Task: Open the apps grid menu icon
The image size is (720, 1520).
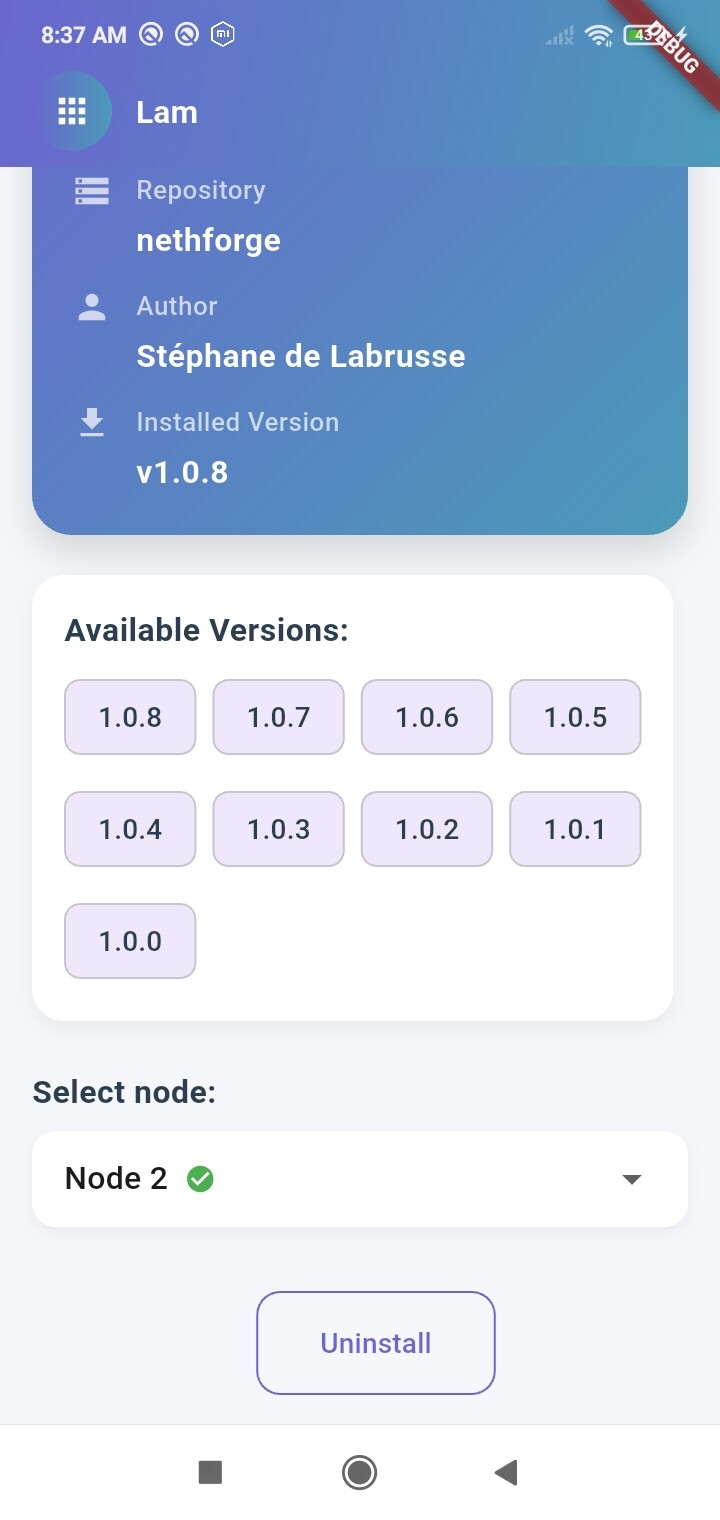Action: (72, 111)
